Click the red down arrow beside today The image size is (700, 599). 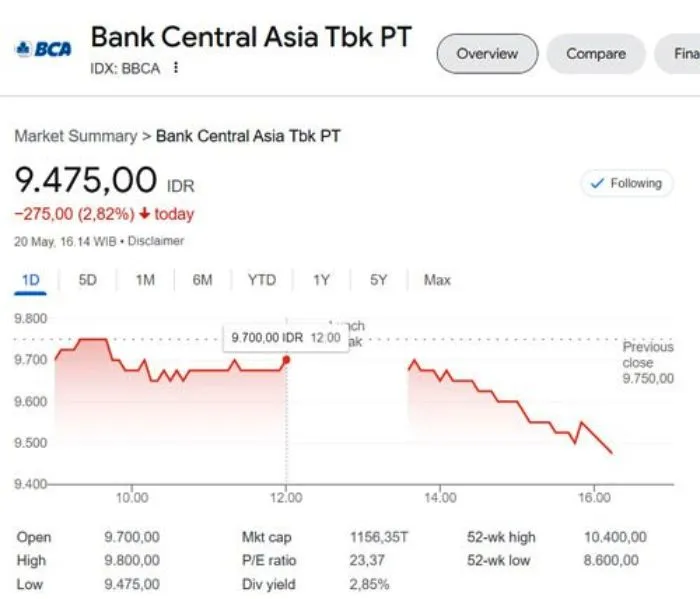click(x=145, y=214)
